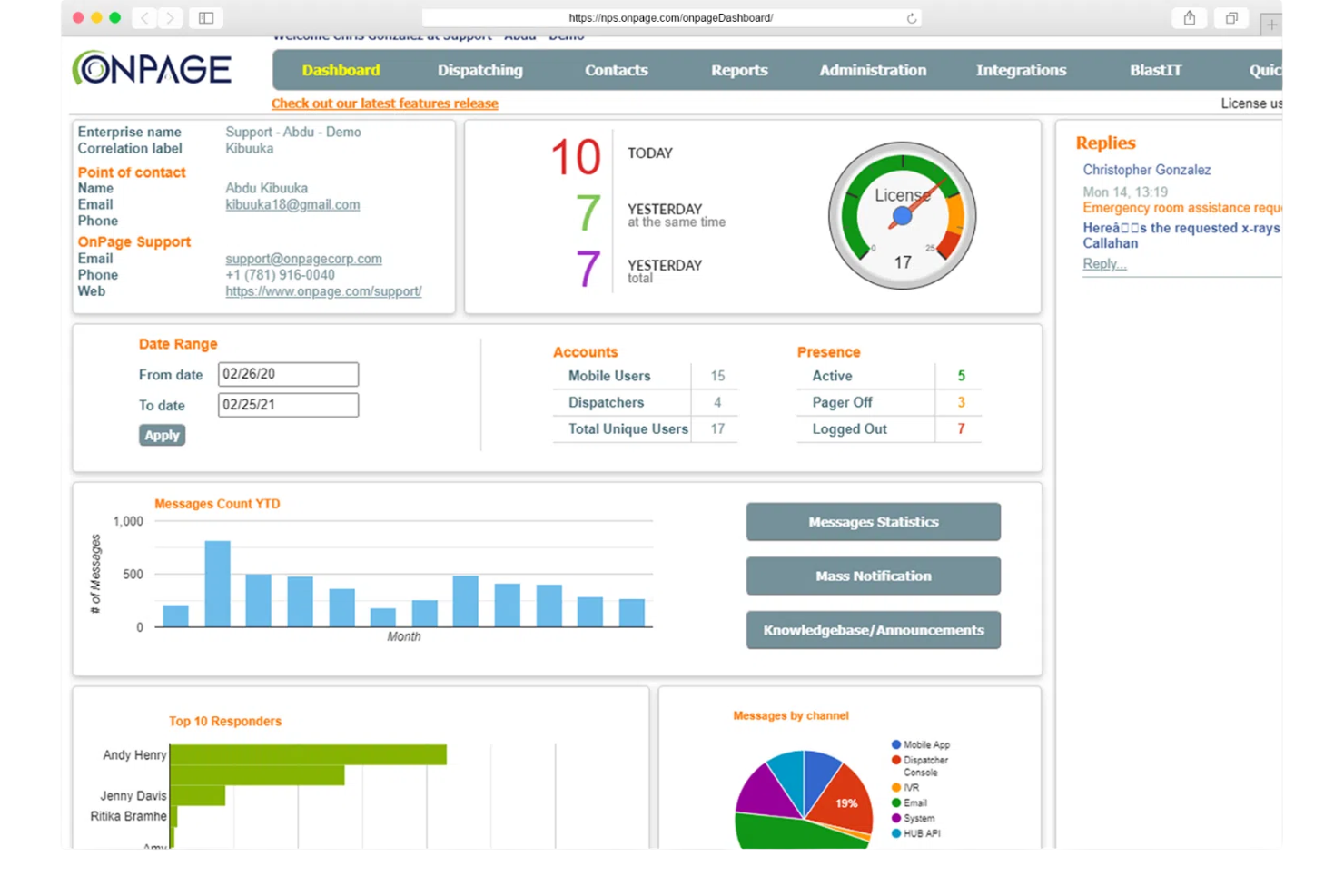Open the kibuuka18@gmail.com email link
1344x896 pixels.
pyautogui.click(x=292, y=204)
